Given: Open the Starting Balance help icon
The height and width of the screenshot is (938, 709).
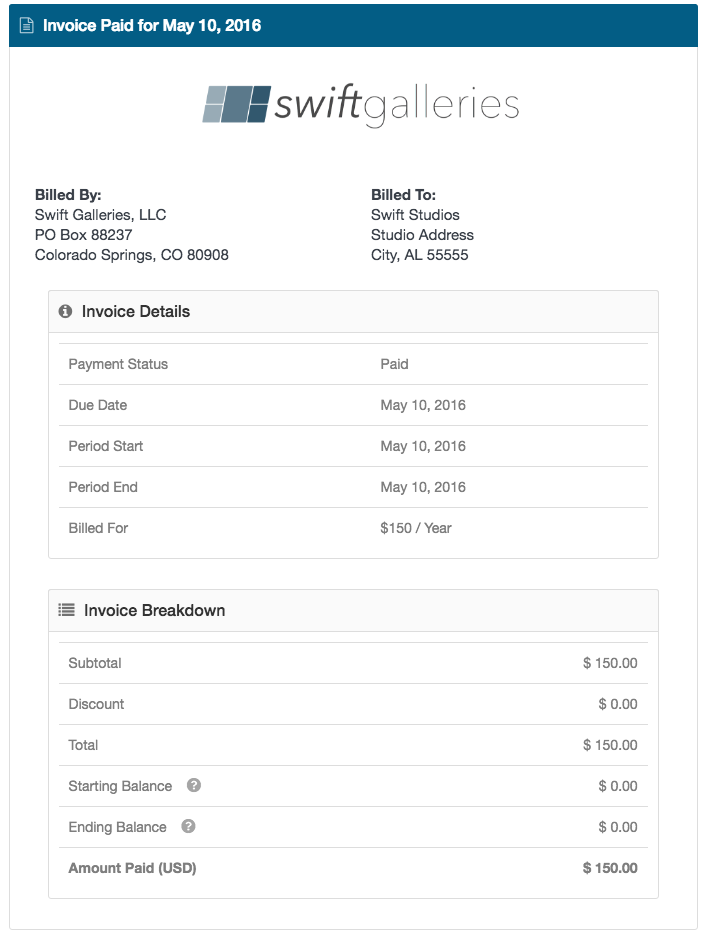Looking at the screenshot, I should 194,785.
